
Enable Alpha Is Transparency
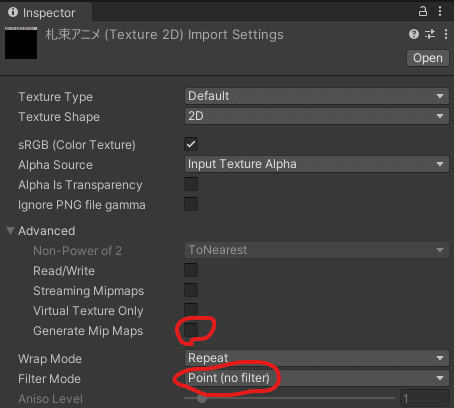pos(191,184)
